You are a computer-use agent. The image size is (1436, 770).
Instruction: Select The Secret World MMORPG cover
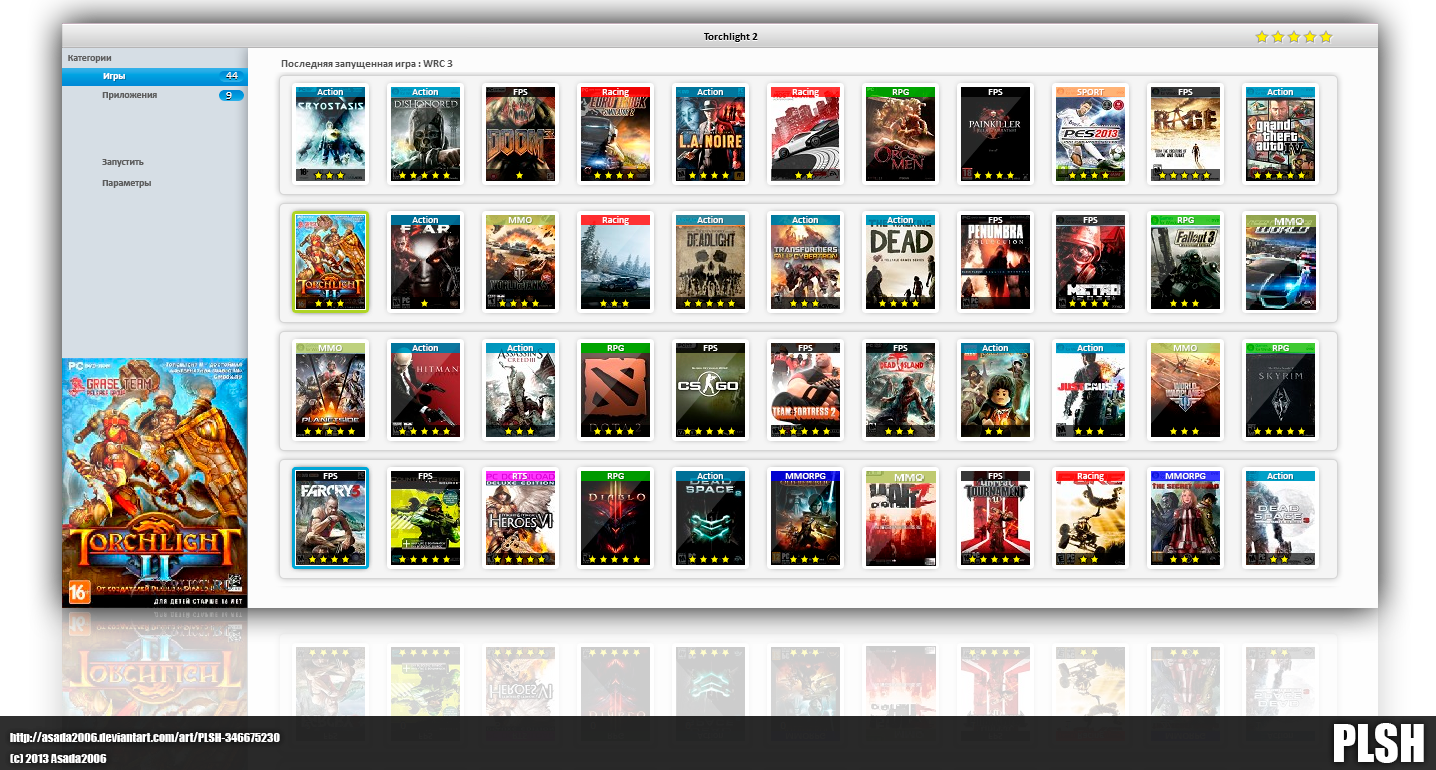click(x=1185, y=518)
